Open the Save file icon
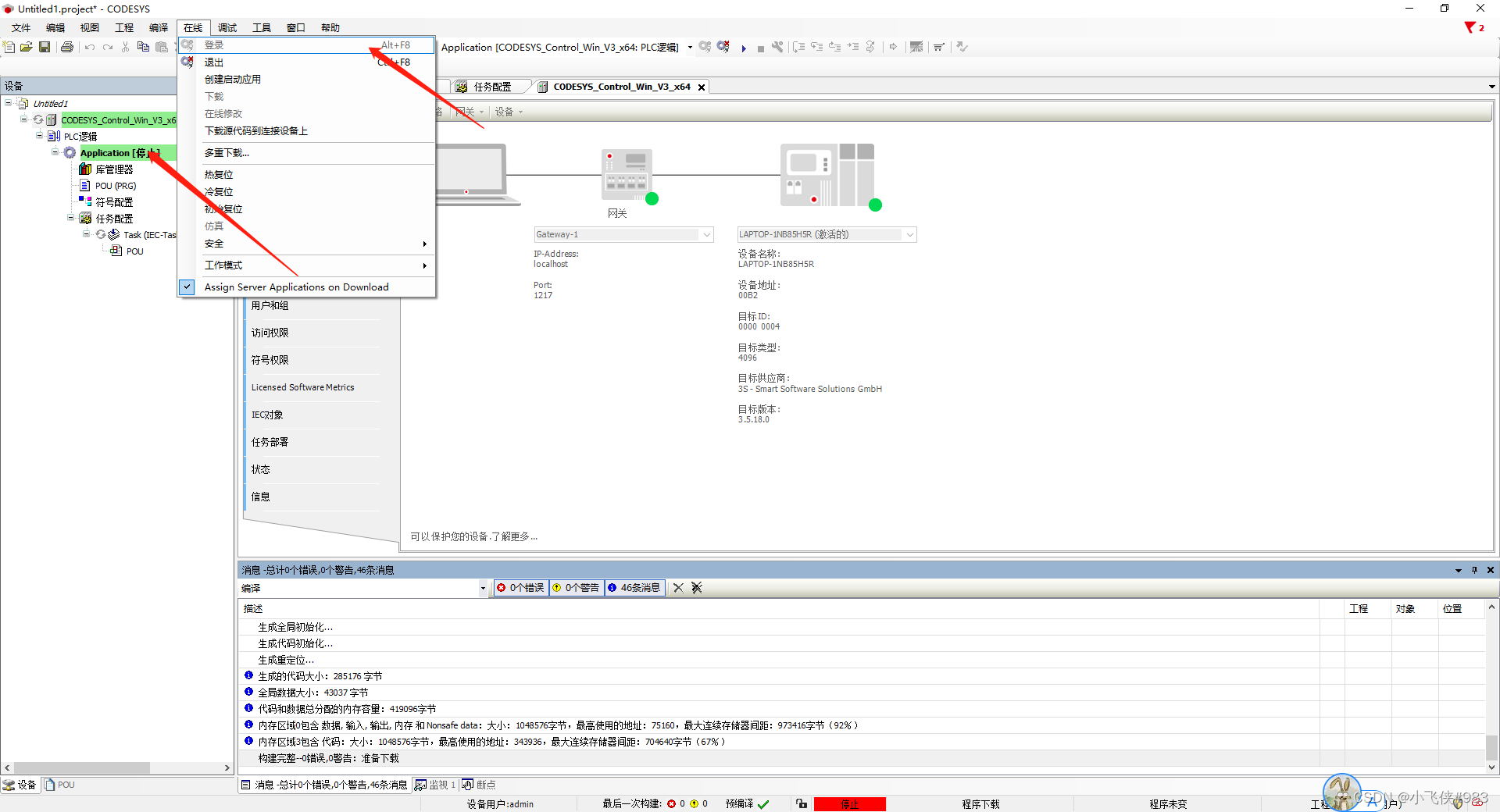Viewport: 1500px width, 812px height. point(45,47)
